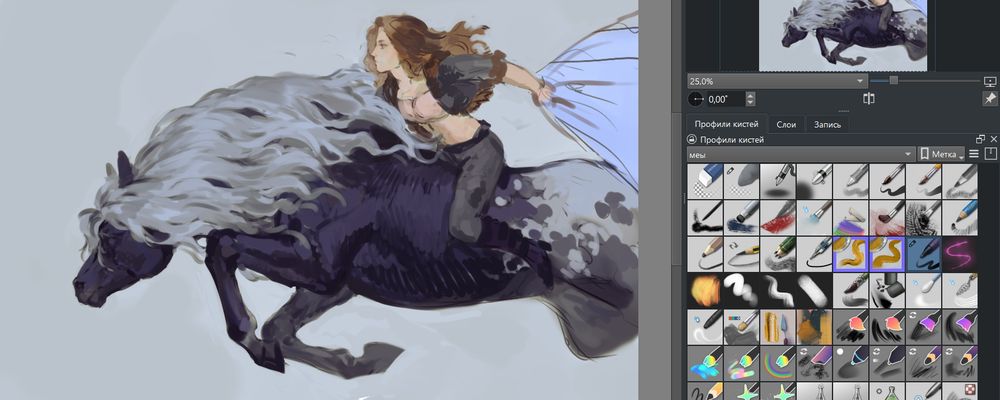This screenshot has width=1000, height=400.
Task: Pick the first golden wavy stroke brush
Action: pos(851,254)
